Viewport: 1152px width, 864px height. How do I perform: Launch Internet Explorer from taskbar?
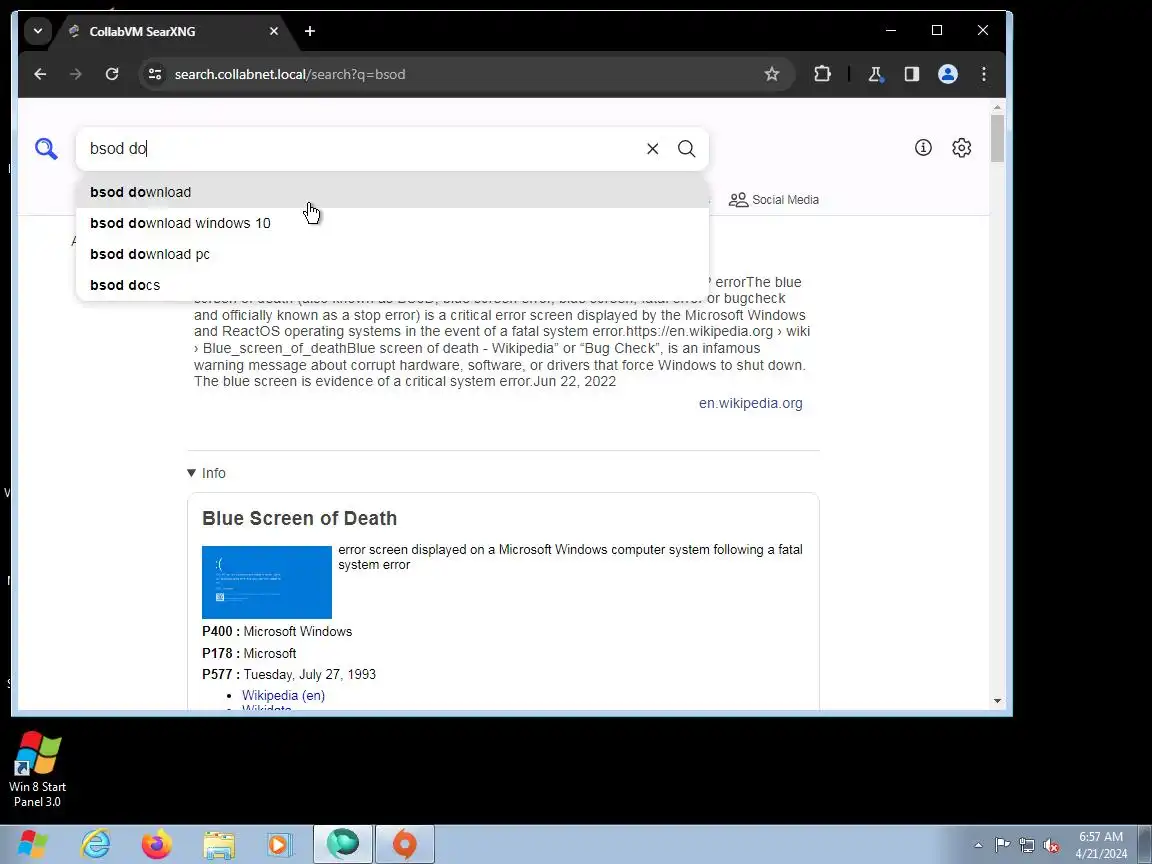pyautogui.click(x=96, y=844)
